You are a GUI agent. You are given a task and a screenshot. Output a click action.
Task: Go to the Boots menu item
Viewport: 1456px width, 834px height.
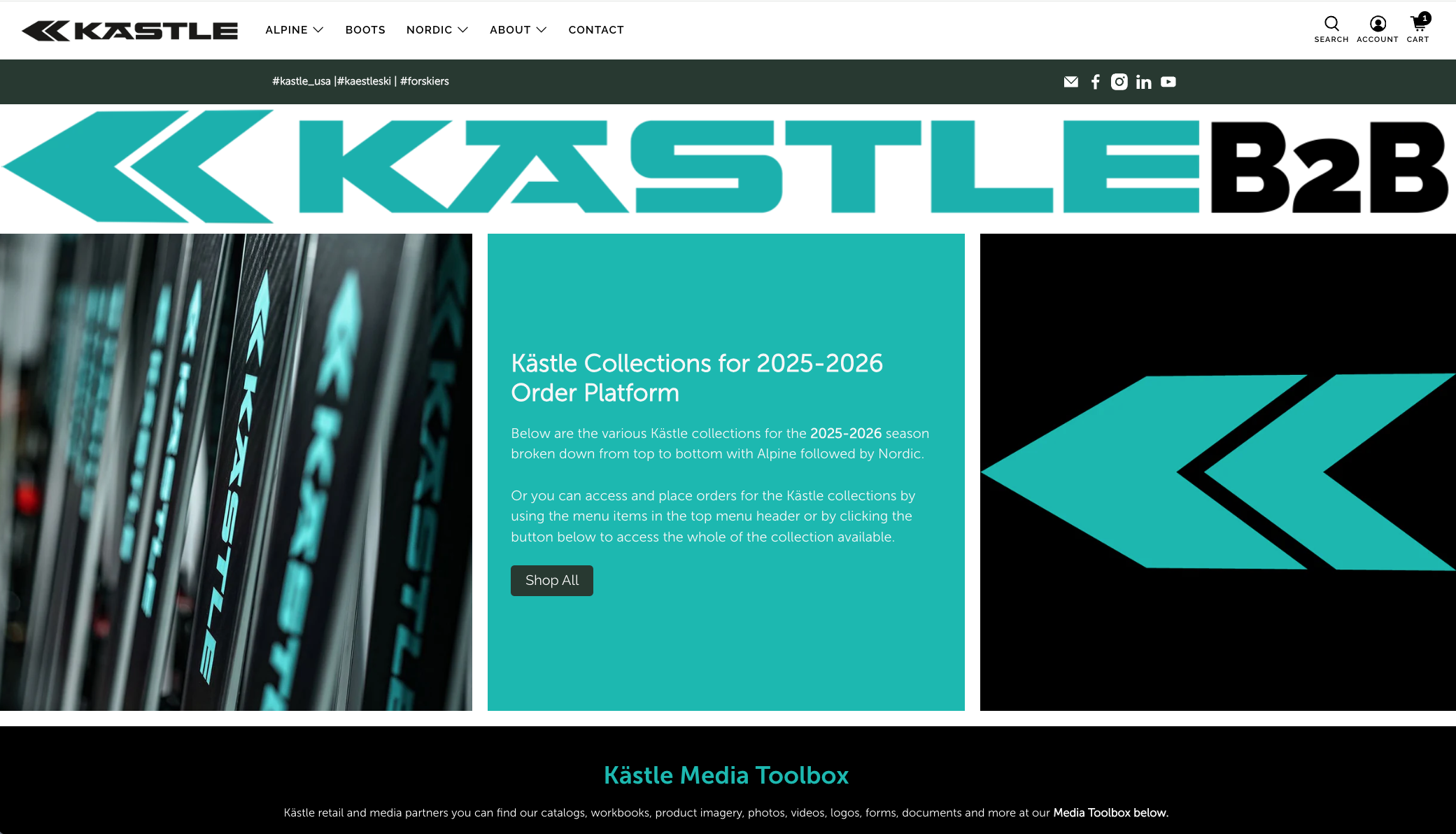click(x=365, y=30)
